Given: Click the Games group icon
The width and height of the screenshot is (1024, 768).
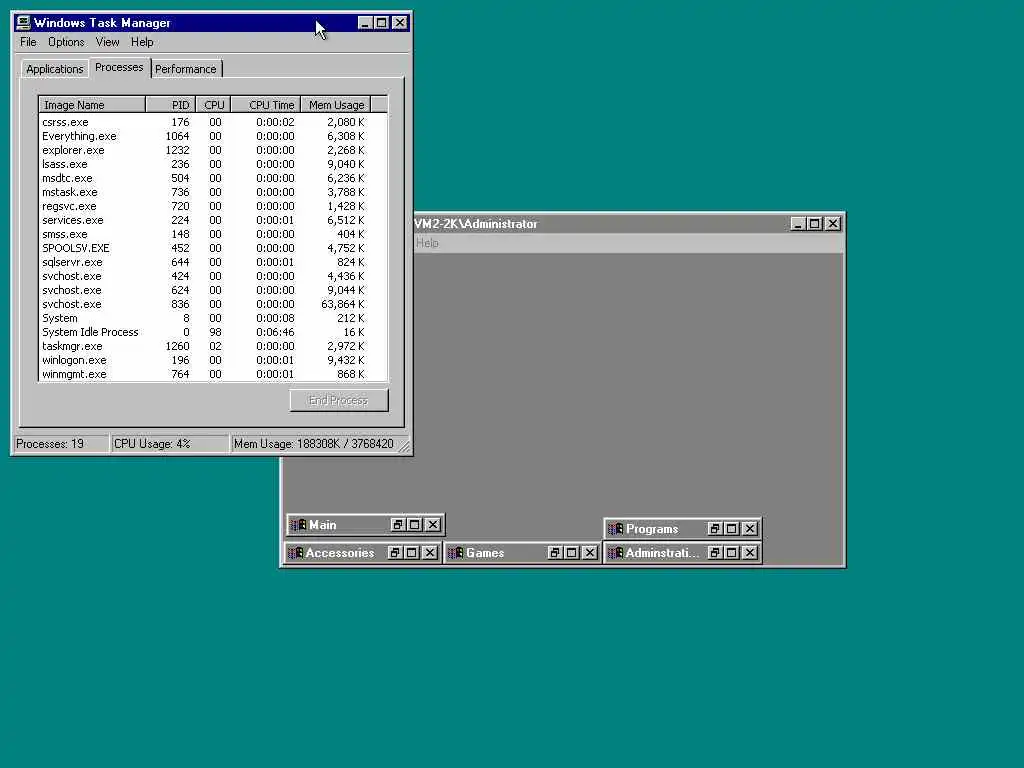Looking at the screenshot, I should click(x=456, y=553).
